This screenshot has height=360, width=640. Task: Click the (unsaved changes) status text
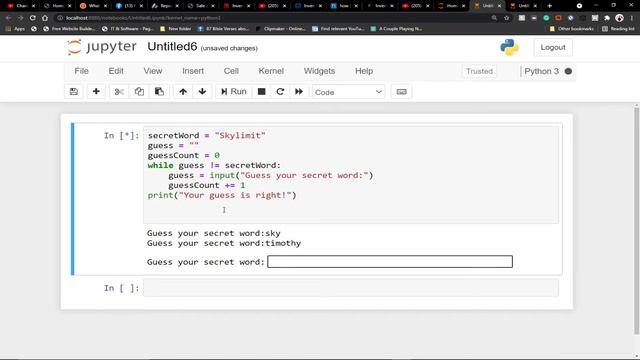(x=229, y=48)
